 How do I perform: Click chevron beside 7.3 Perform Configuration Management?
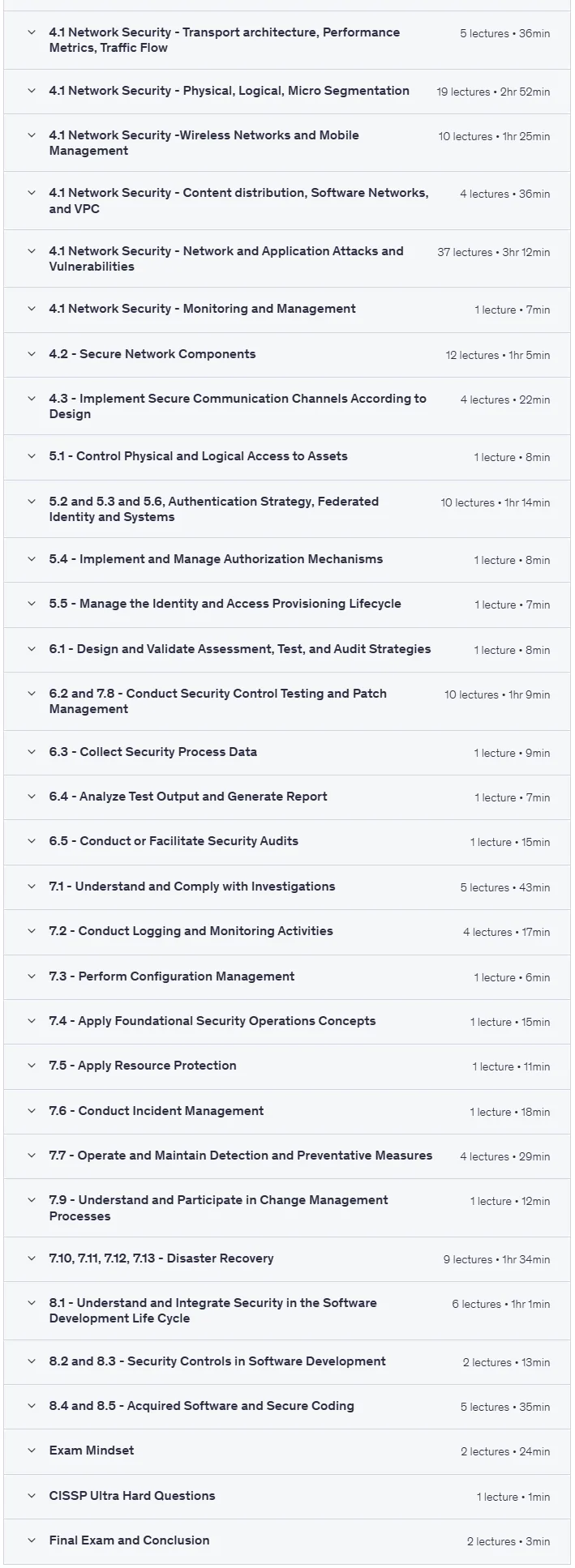(32, 976)
